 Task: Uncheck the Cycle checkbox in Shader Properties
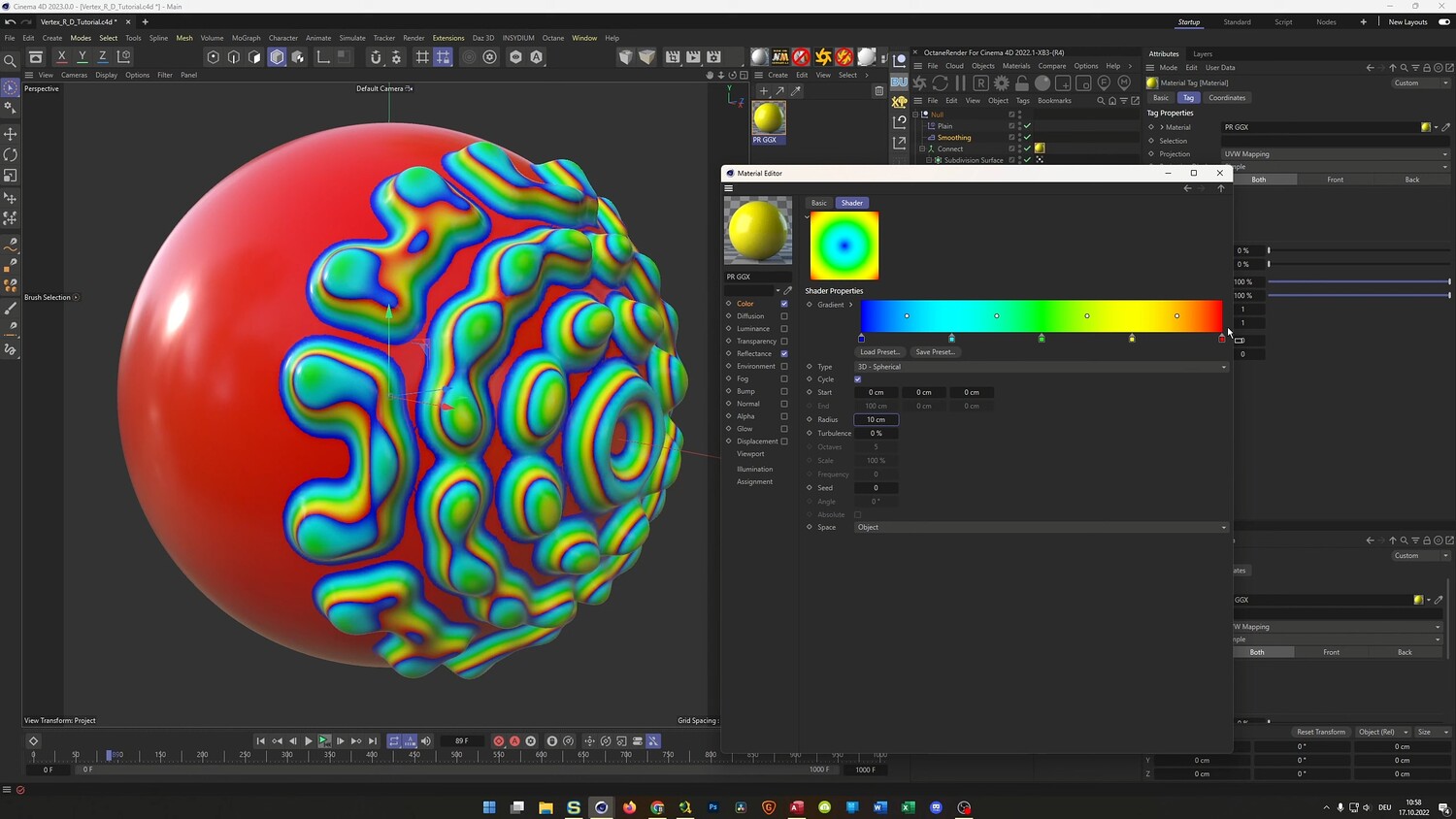[858, 379]
